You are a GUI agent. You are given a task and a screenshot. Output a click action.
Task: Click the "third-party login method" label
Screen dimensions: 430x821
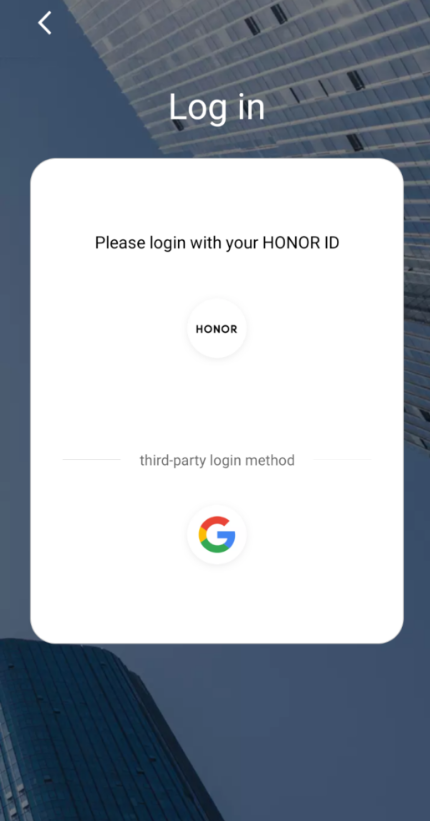(217, 460)
